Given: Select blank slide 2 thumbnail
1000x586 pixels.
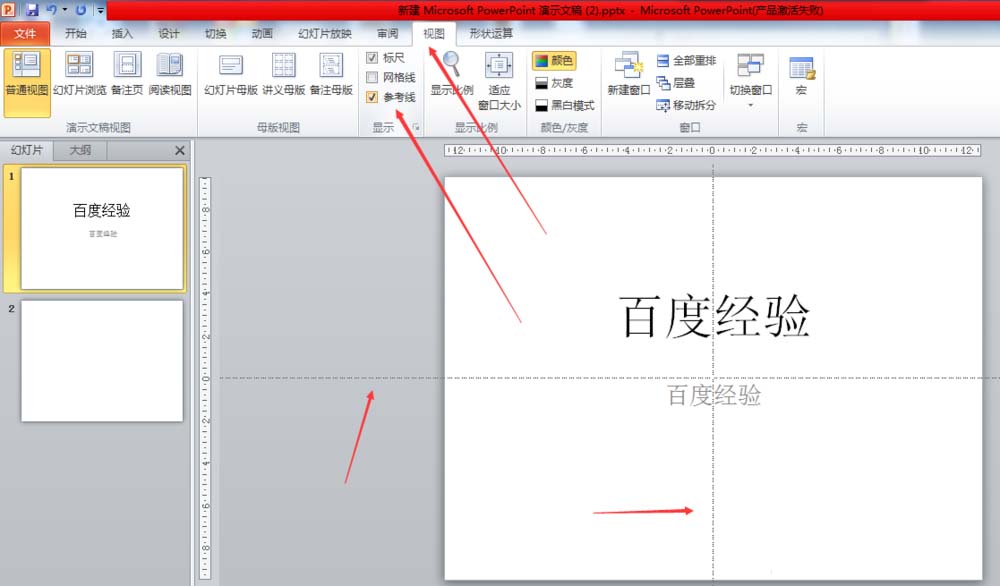Looking at the screenshot, I should coord(102,361).
